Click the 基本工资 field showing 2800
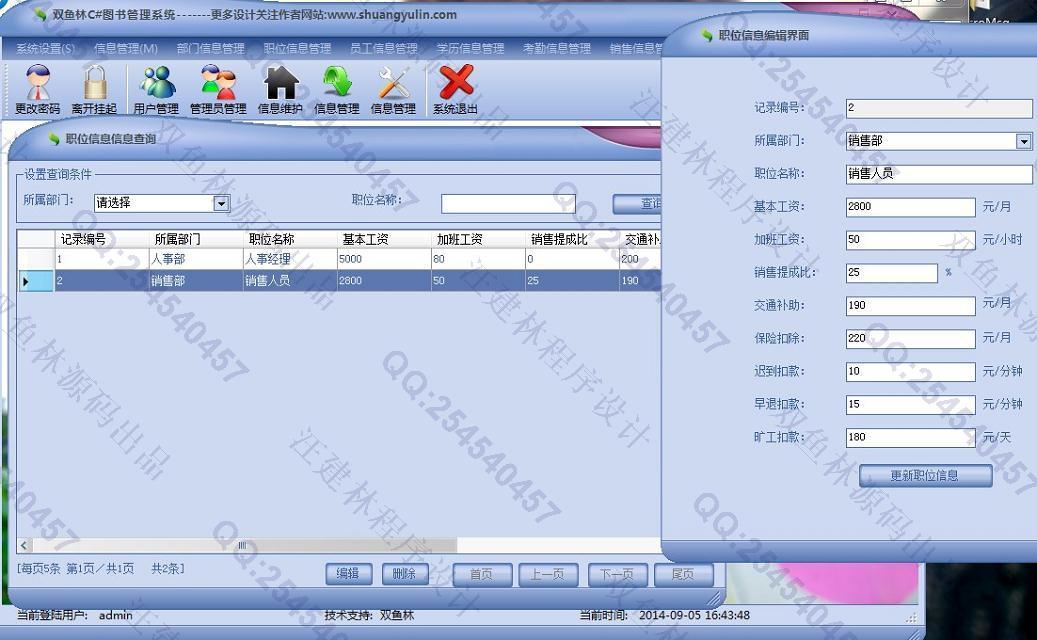 pyautogui.click(x=911, y=207)
